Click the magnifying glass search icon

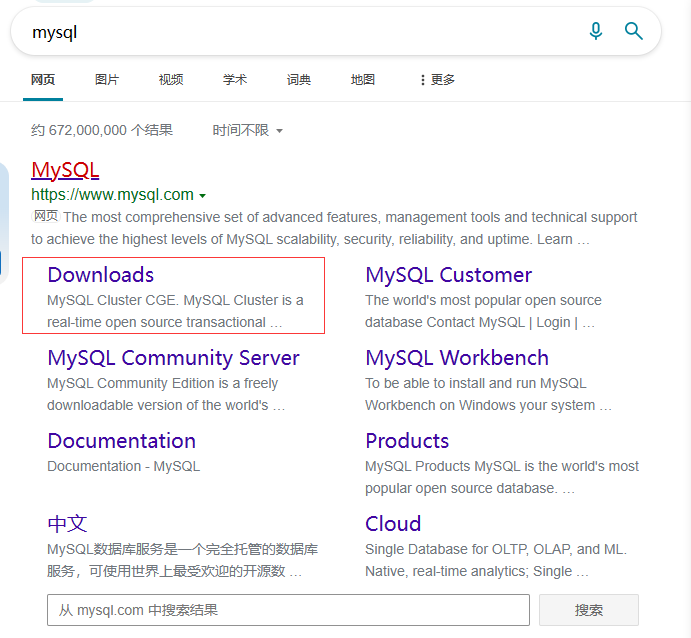pos(633,31)
